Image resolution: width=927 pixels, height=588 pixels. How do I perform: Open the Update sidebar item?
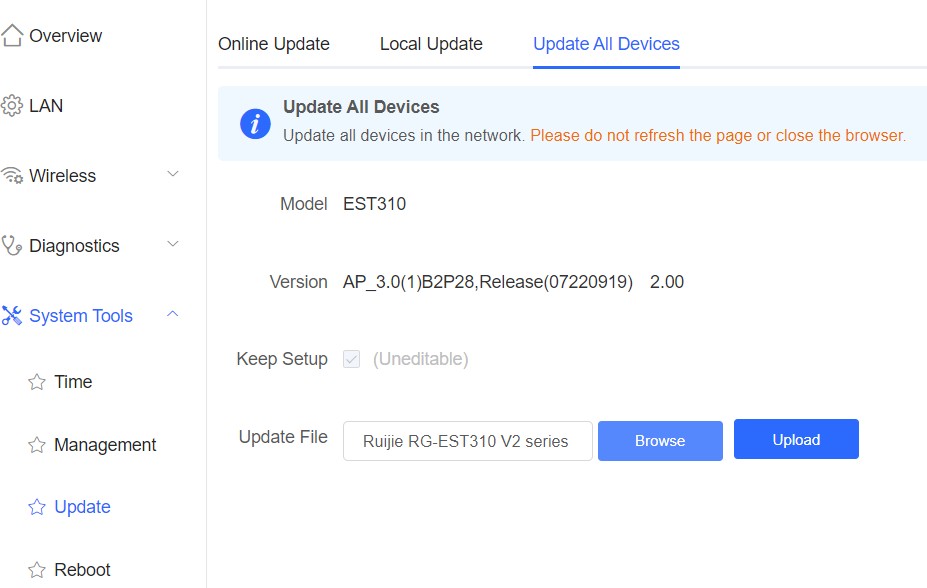(x=82, y=507)
